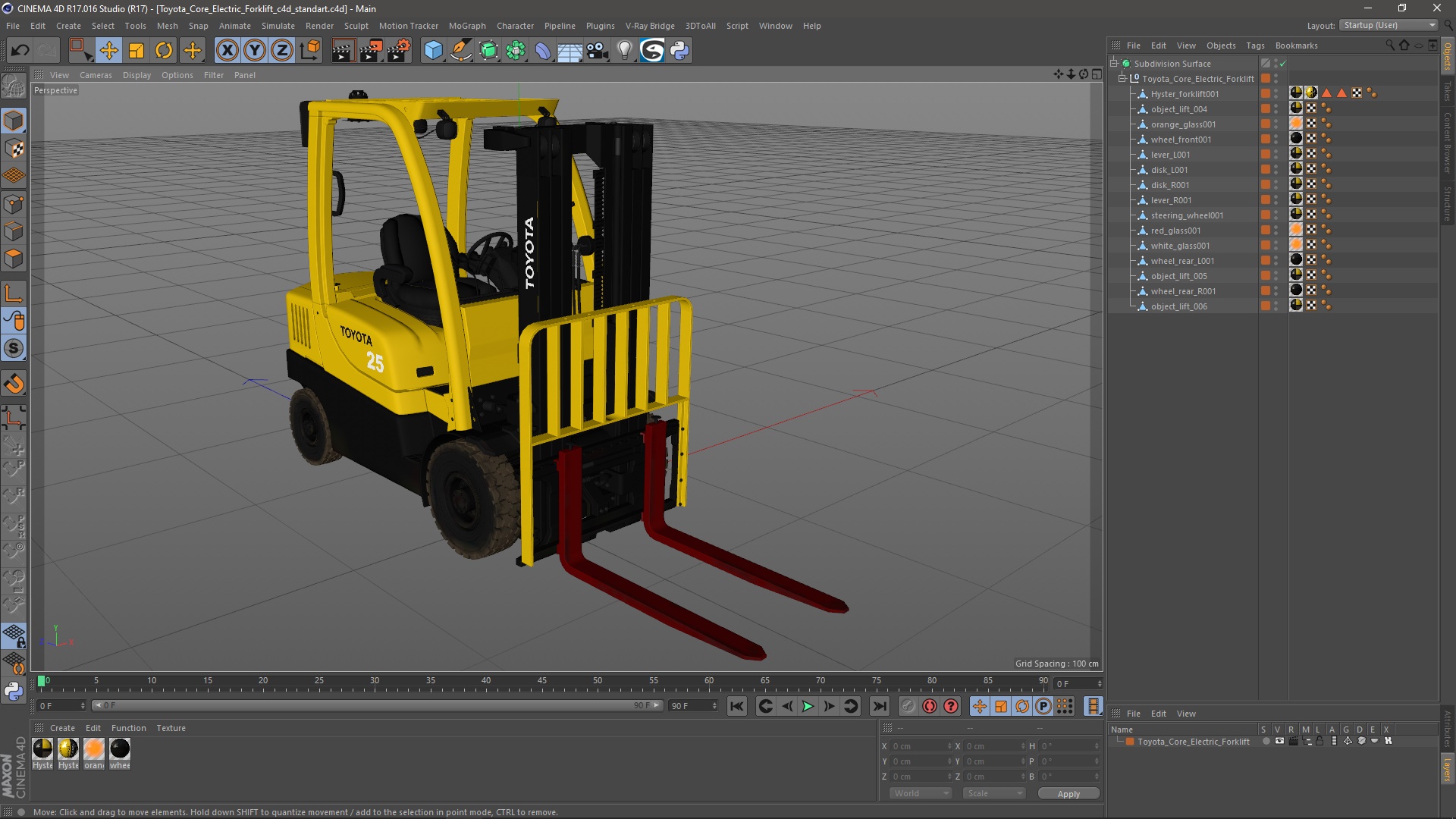Click the Live Selection tool icon
Viewport: 1456px width, 819px height.
(80, 51)
